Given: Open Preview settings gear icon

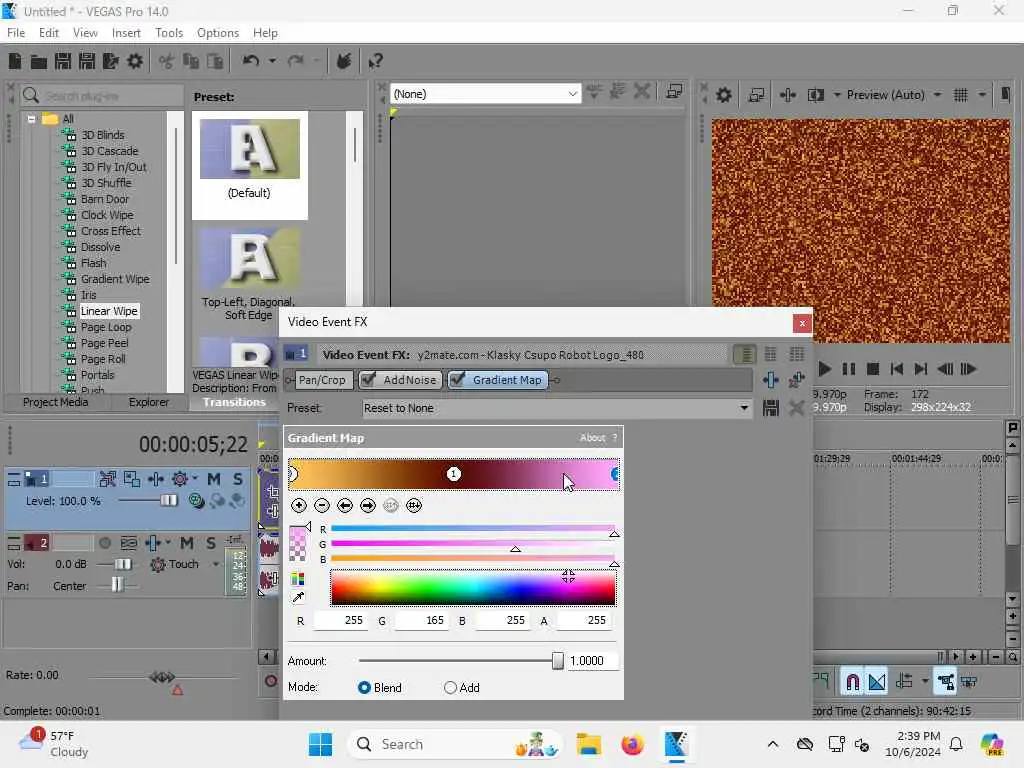Looking at the screenshot, I should 724,95.
